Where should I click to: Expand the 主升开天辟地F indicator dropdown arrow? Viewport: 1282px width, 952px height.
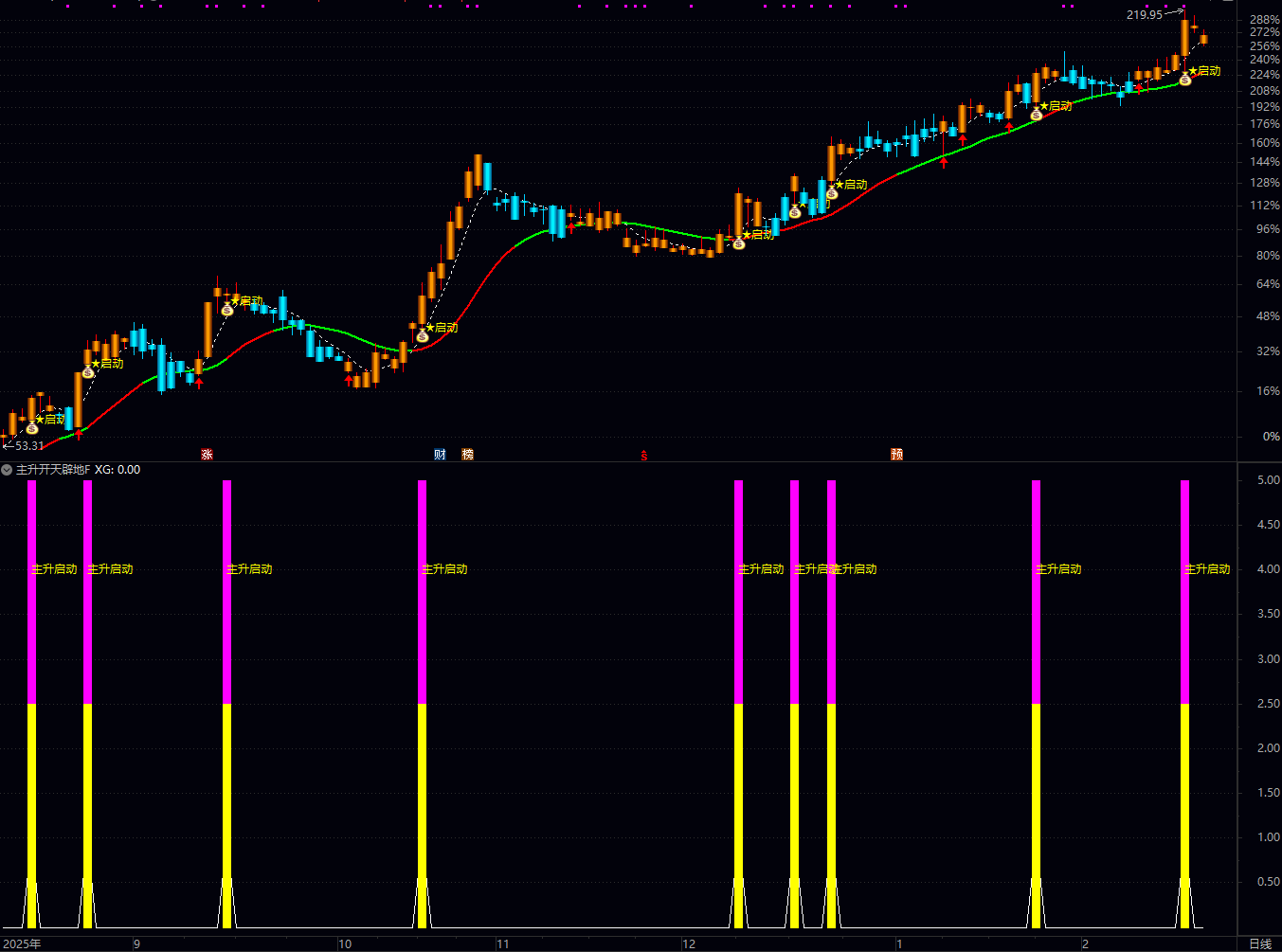coord(8,470)
